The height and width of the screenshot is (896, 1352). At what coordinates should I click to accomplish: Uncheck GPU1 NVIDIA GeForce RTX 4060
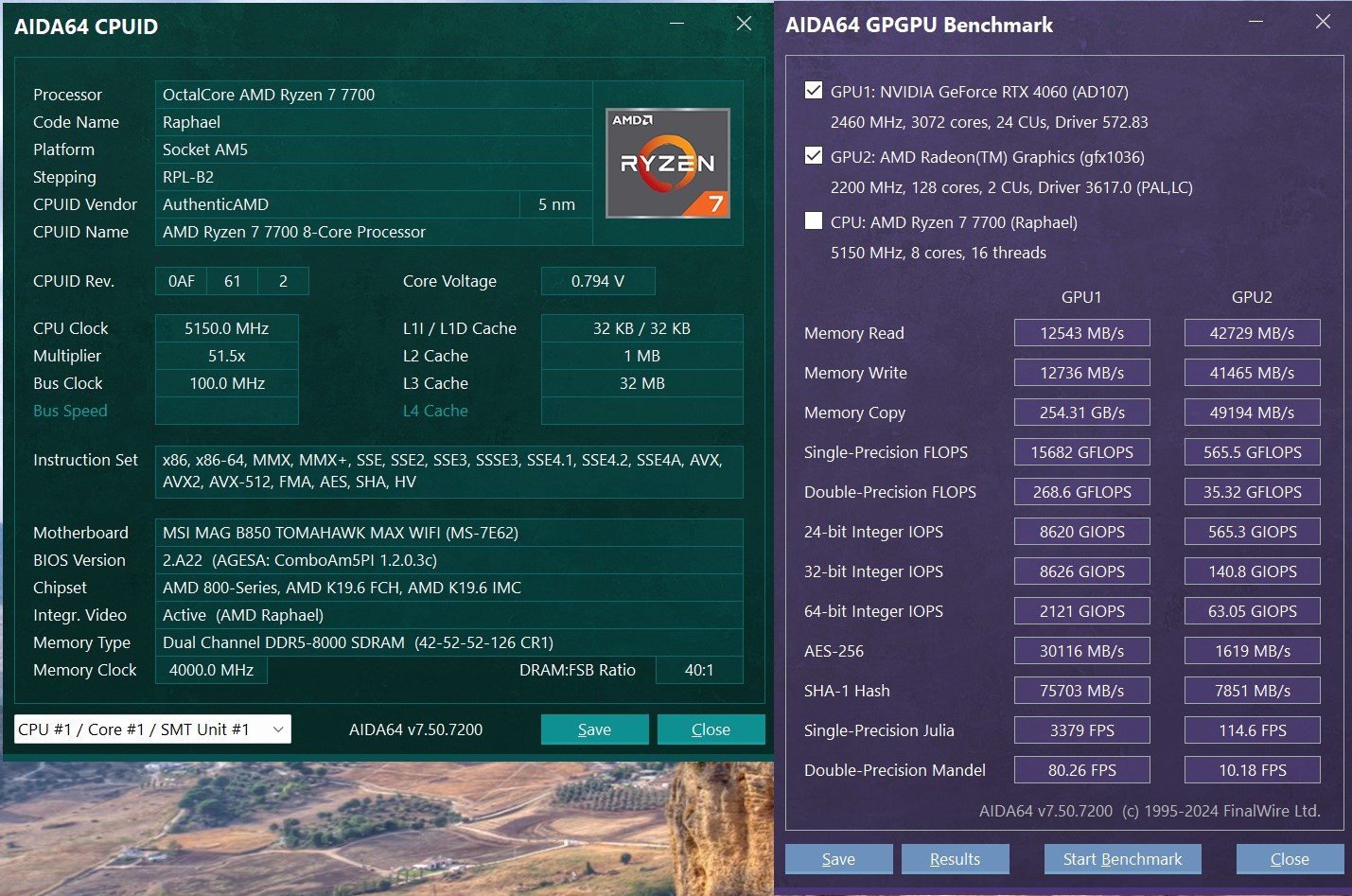(x=813, y=91)
